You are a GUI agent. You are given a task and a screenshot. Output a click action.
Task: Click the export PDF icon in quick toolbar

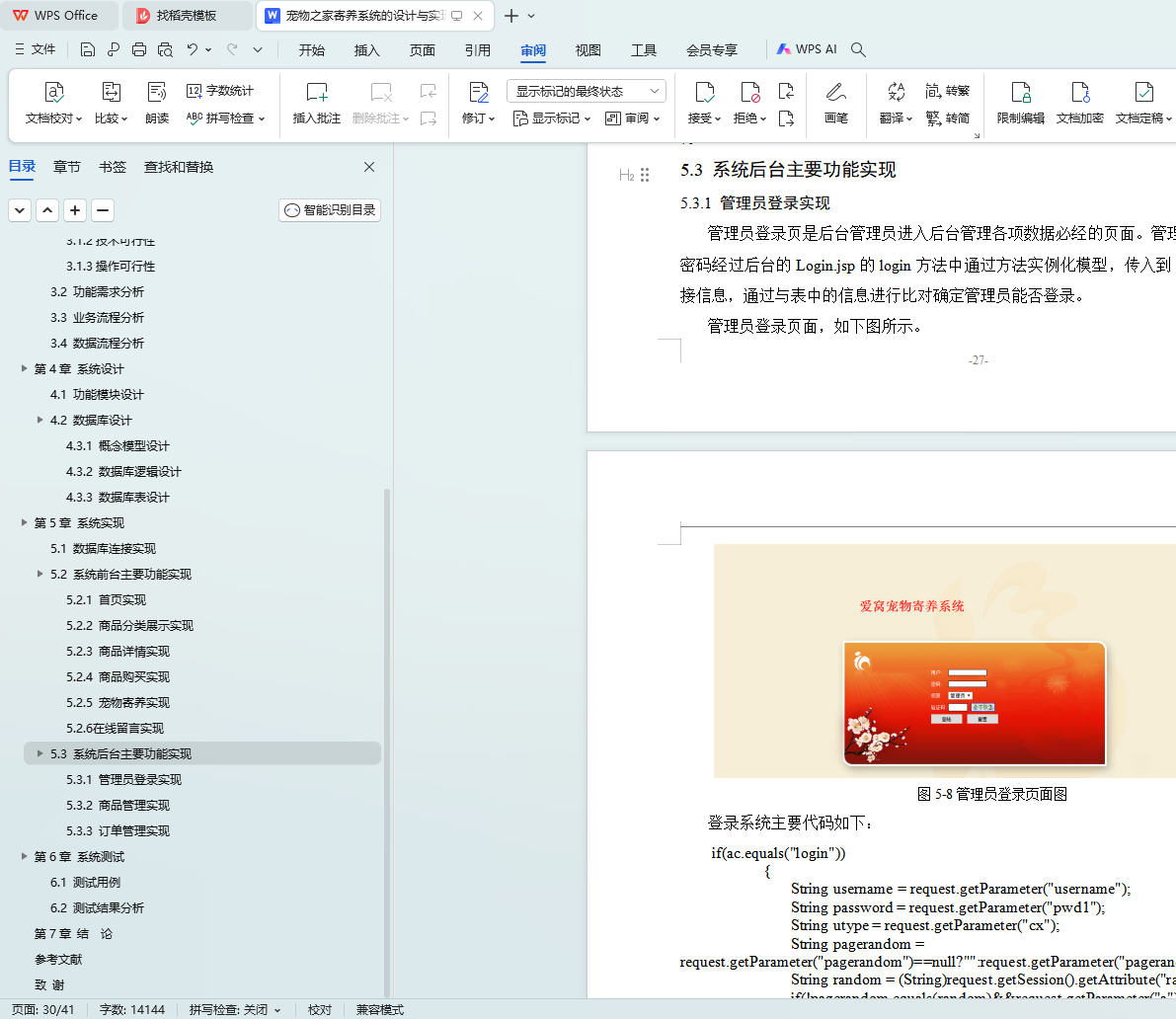coord(114,49)
